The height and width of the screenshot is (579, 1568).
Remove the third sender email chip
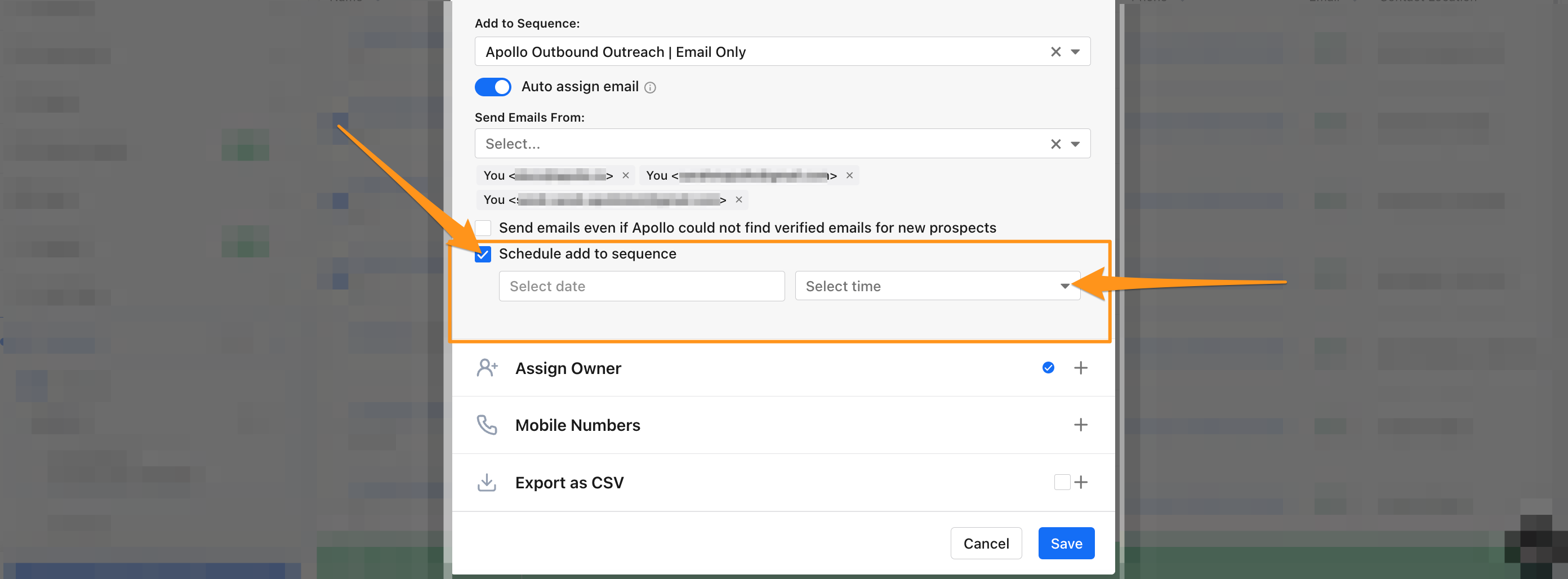[x=738, y=200]
